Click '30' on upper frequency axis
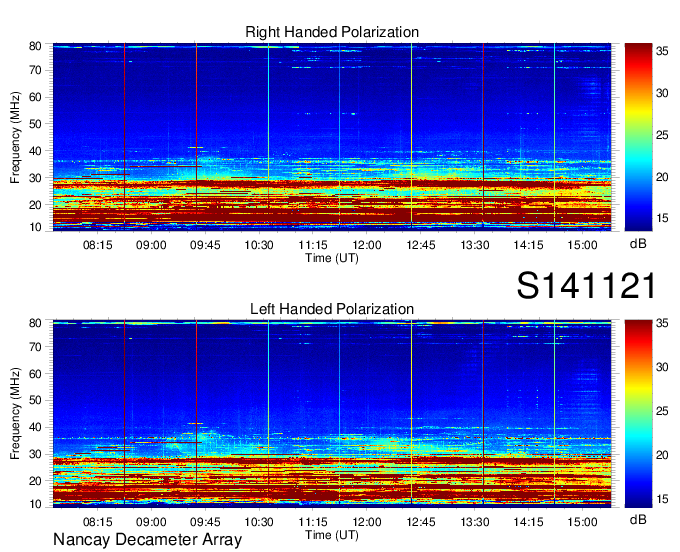 tap(35, 178)
